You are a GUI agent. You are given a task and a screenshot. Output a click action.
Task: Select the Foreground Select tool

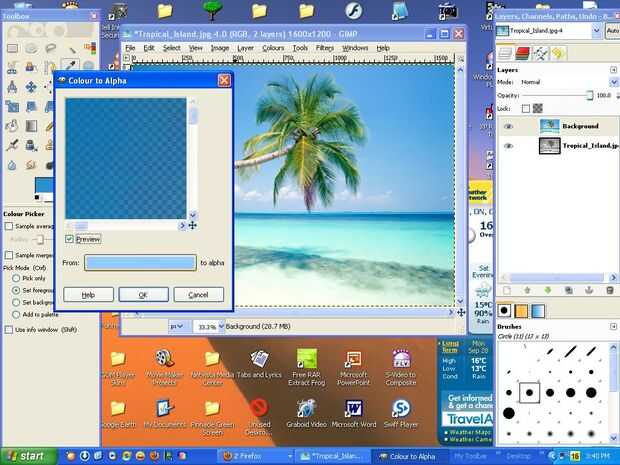(x=31, y=67)
